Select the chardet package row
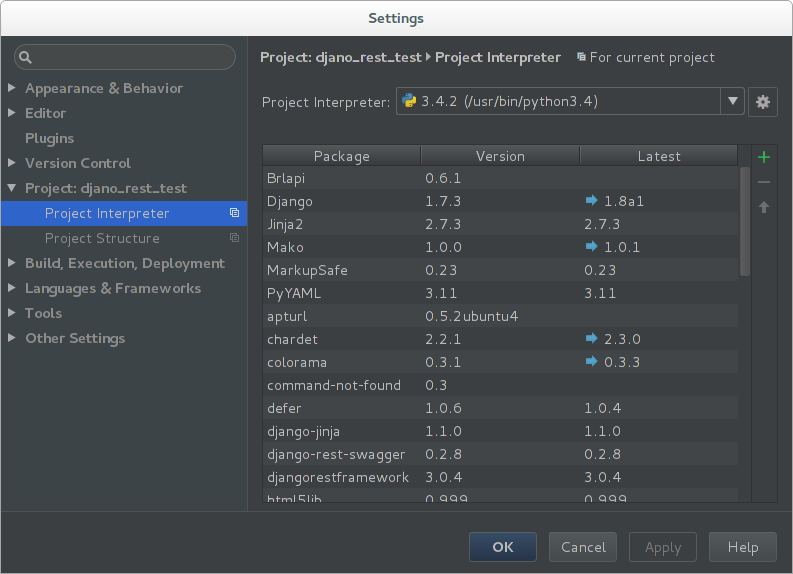The height and width of the screenshot is (574, 793). pyautogui.click(x=500, y=339)
